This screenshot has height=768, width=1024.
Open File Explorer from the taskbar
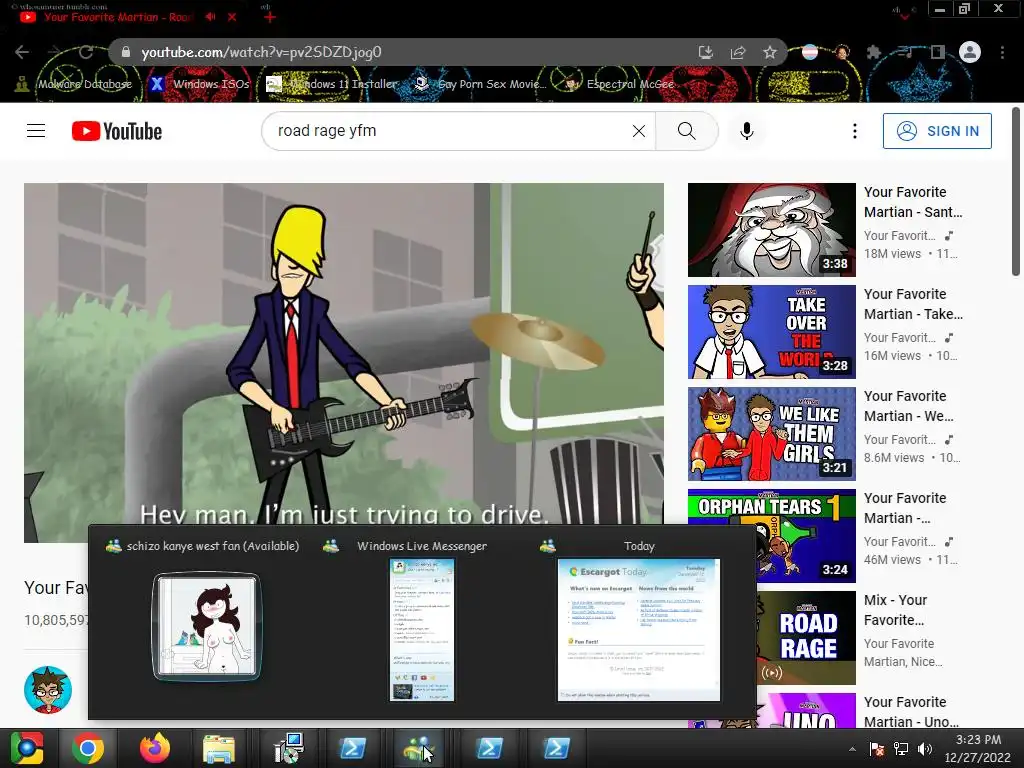click(219, 748)
